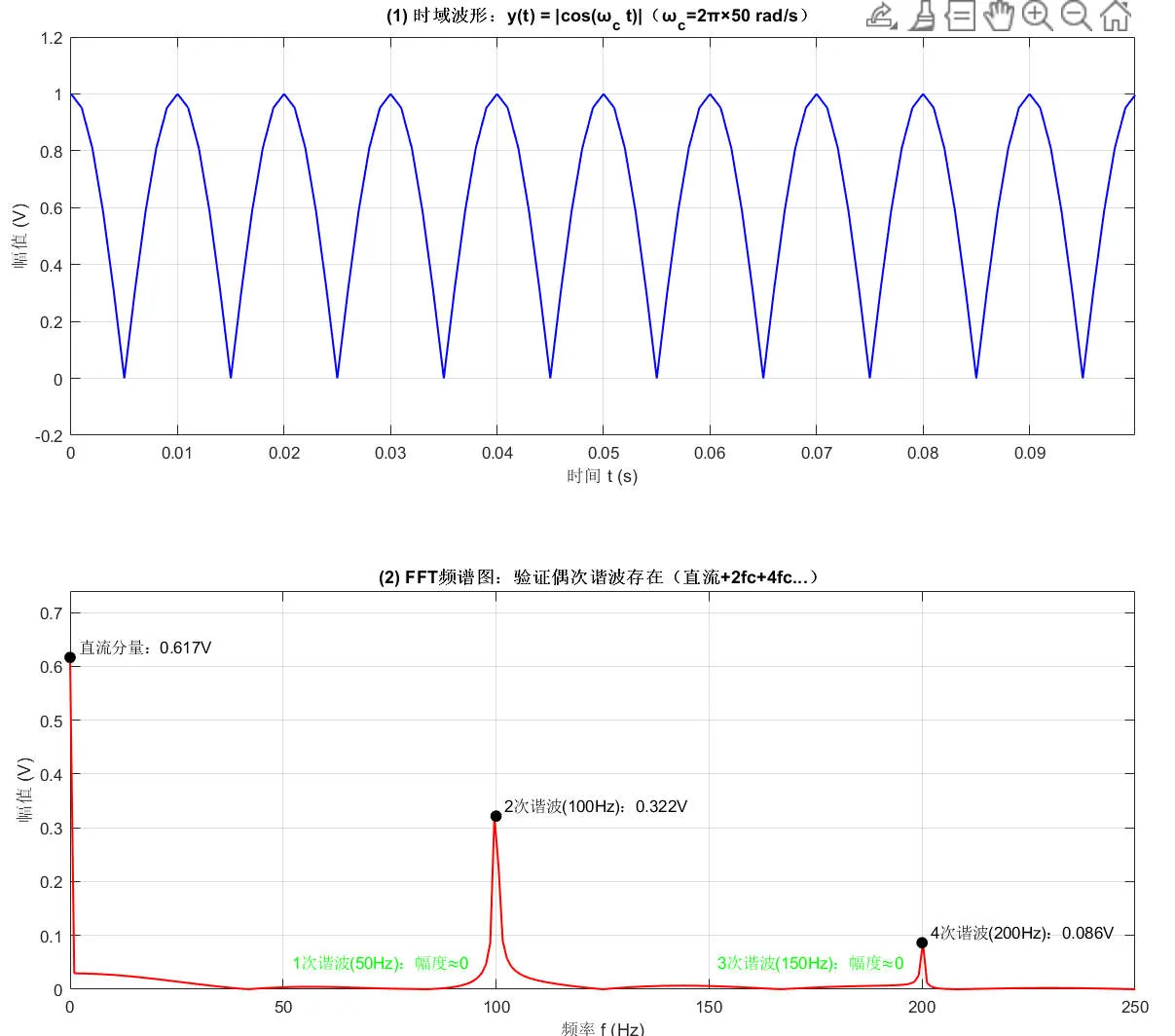The width and height of the screenshot is (1175, 1036).
Task: Select the Zoom Out magnifier
Action: tap(1076, 16)
